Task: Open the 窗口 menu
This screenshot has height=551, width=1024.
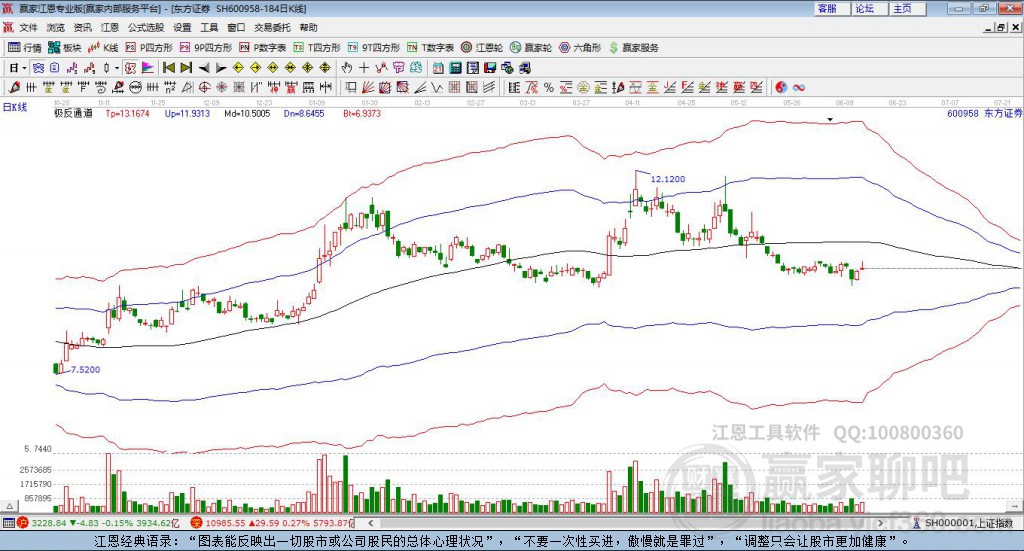Action: [x=236, y=27]
